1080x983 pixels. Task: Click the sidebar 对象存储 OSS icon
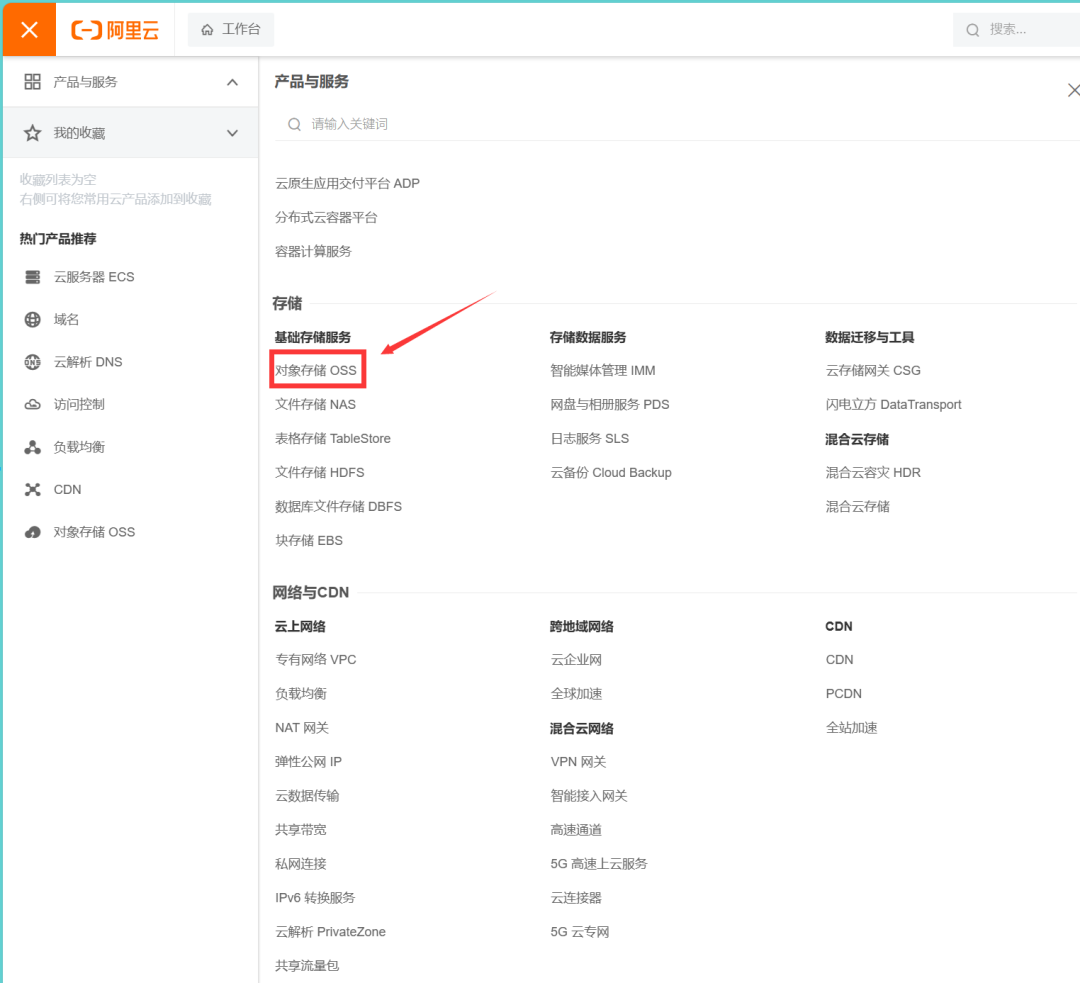[32, 532]
